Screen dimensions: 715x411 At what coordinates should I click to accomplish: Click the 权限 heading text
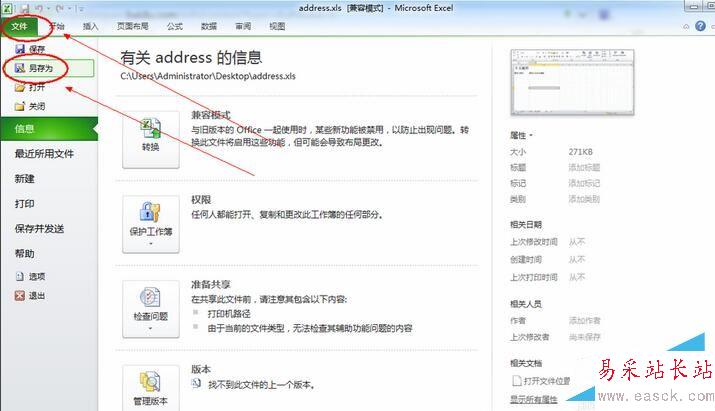click(x=201, y=200)
